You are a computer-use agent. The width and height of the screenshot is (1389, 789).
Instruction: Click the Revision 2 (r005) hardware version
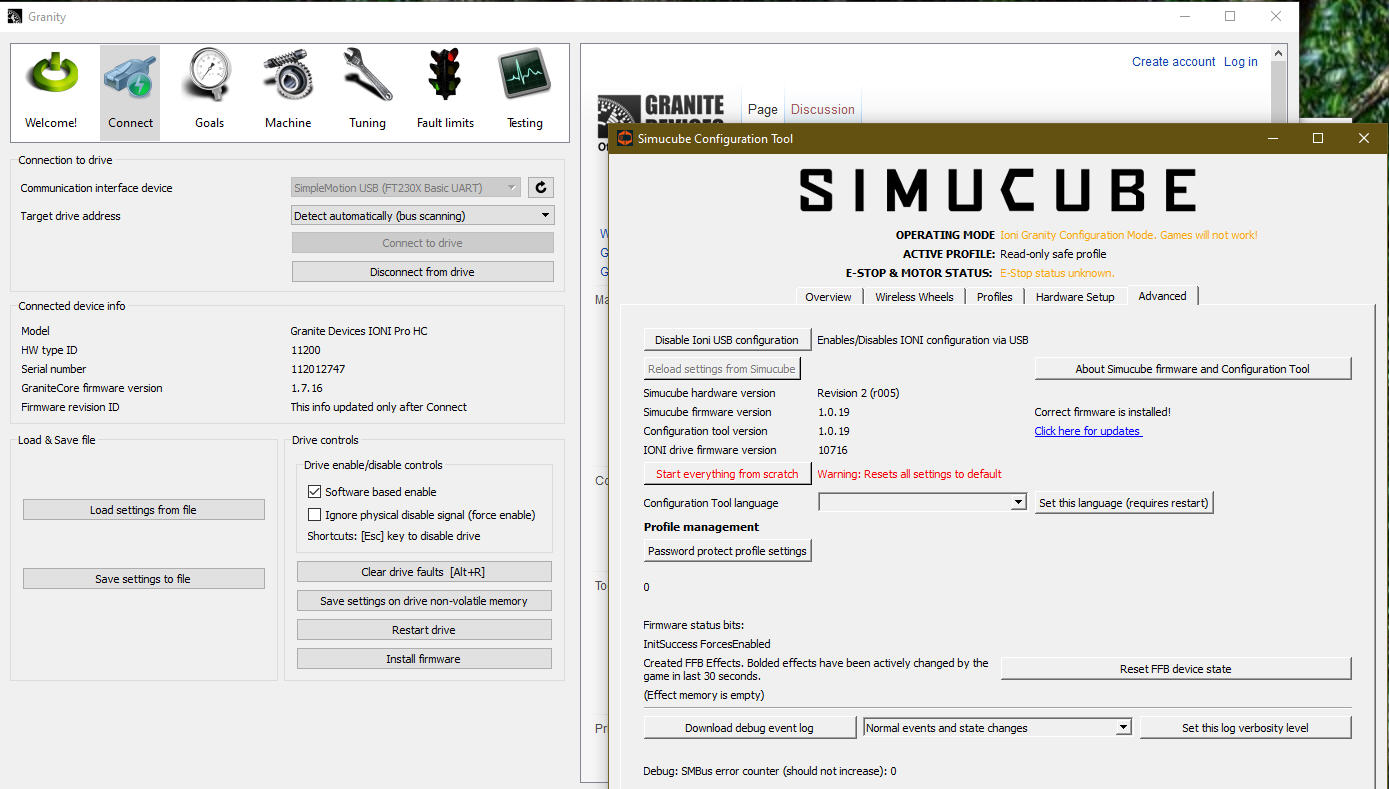858,393
